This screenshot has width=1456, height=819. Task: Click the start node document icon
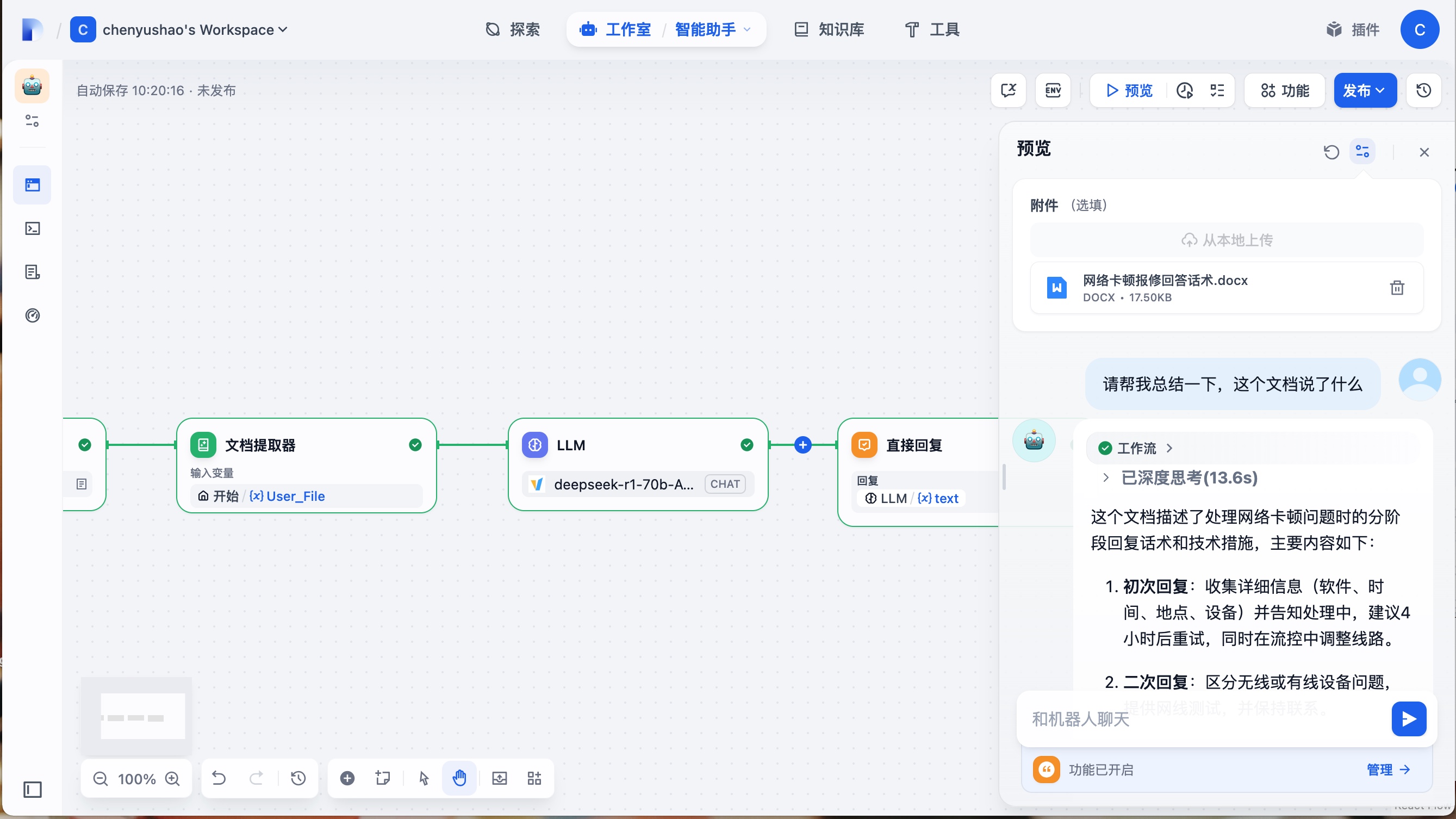click(x=82, y=484)
